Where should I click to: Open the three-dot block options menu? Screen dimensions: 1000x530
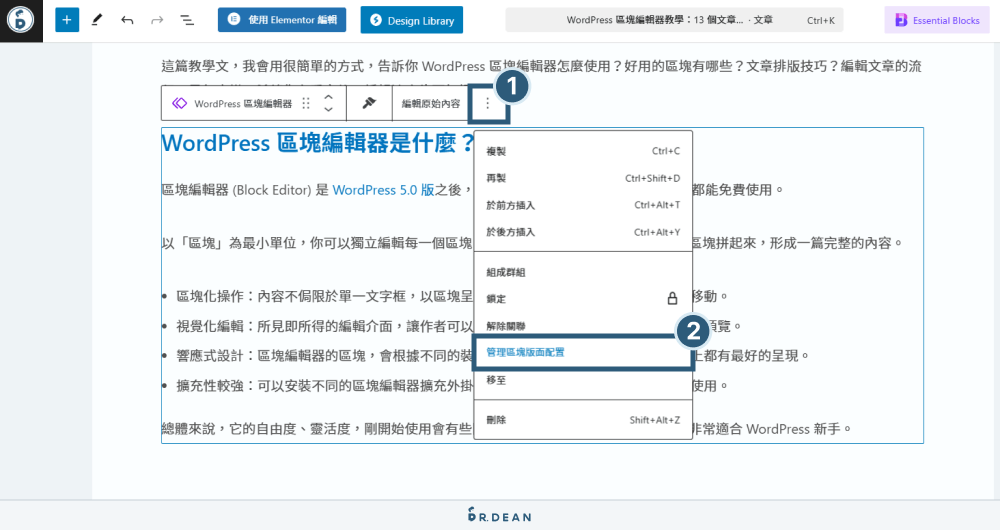coord(487,103)
